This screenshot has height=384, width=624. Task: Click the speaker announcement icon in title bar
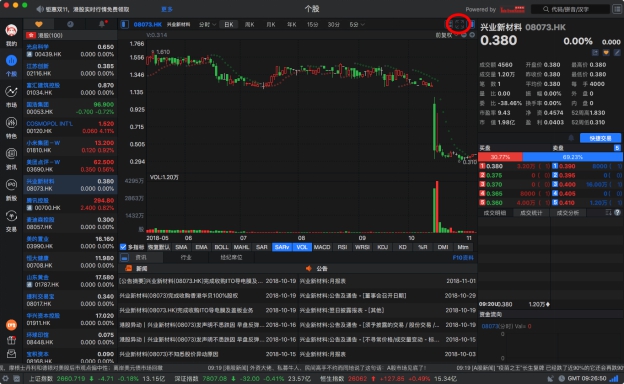tap(40, 9)
